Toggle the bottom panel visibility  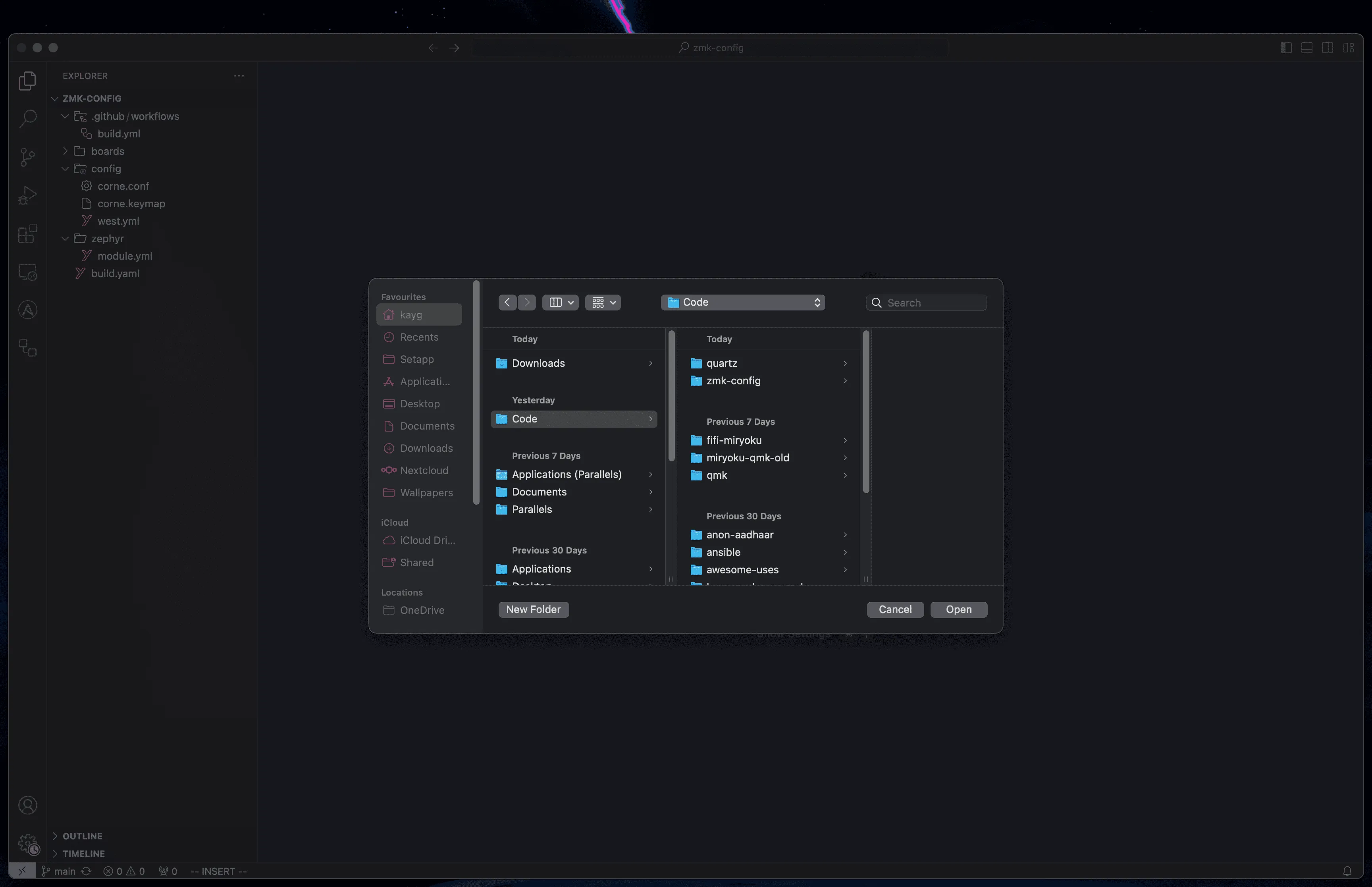tap(1306, 47)
